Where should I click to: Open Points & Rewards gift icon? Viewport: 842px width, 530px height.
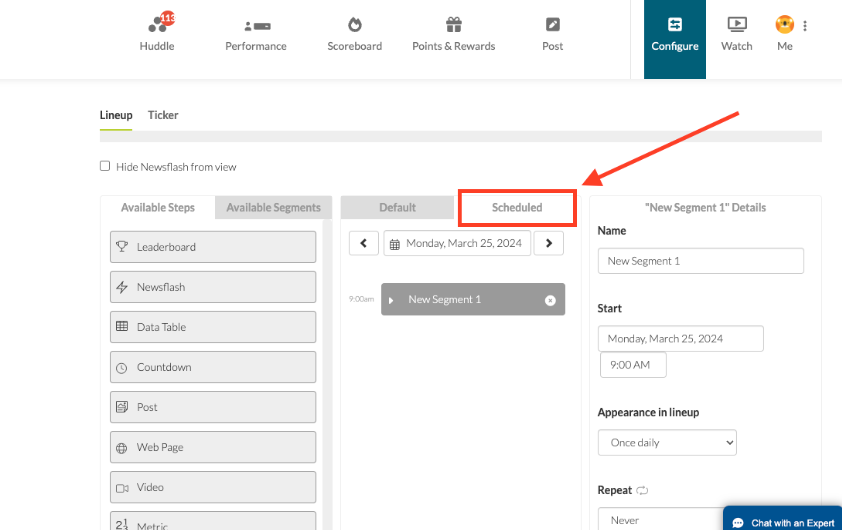click(454, 25)
